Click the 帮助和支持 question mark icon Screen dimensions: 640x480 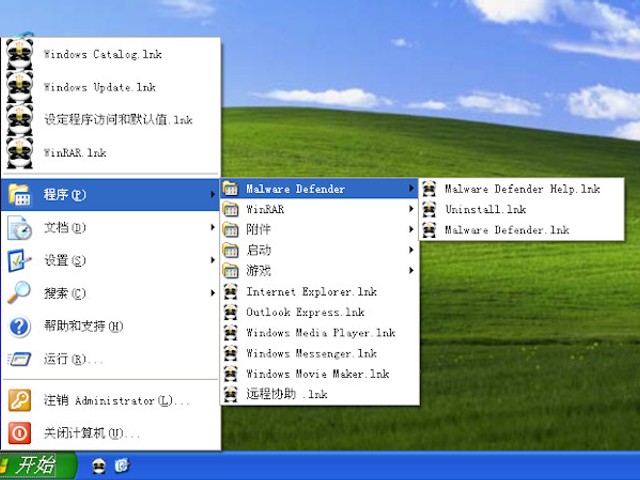click(19, 326)
